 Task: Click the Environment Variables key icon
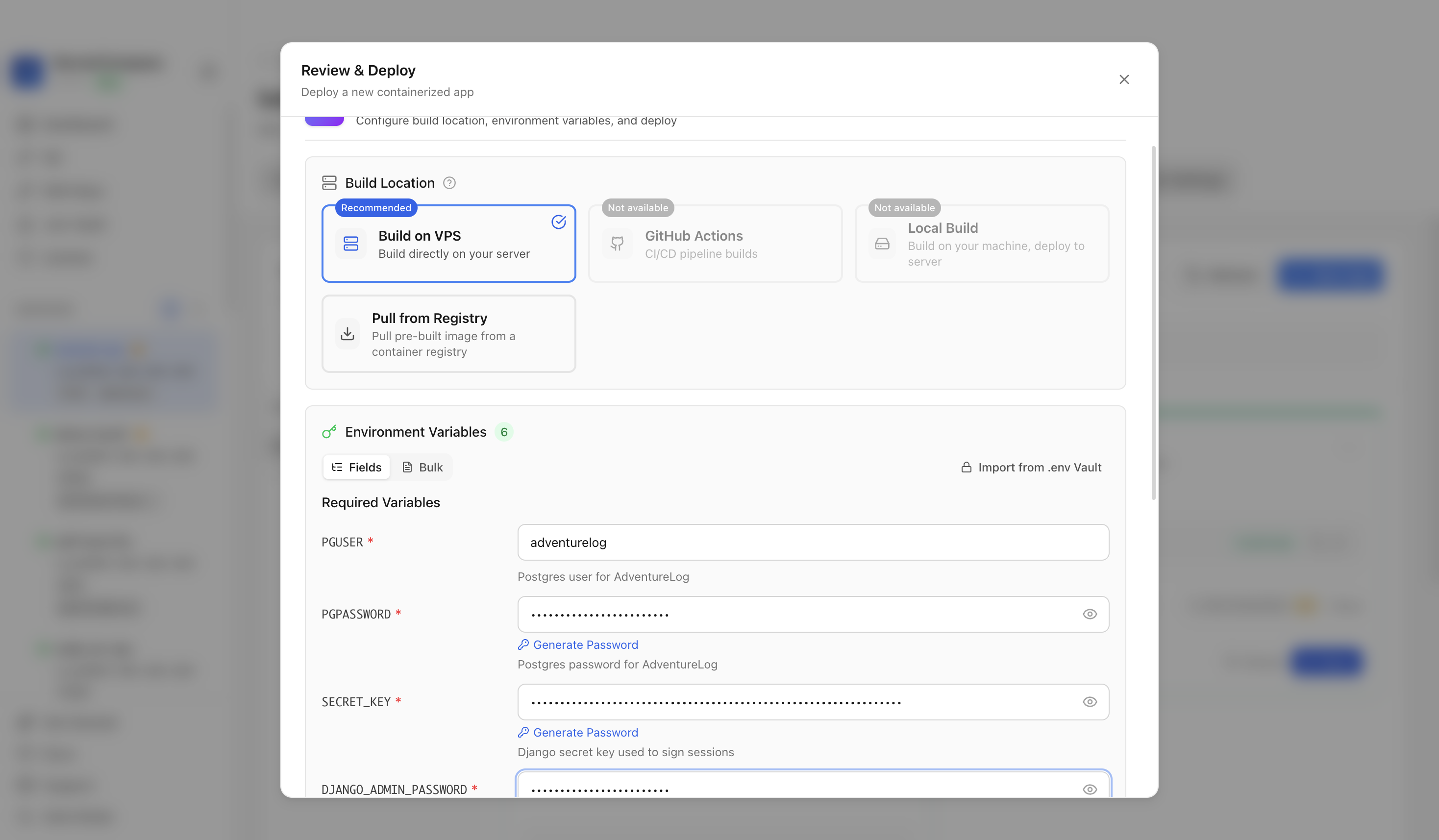click(329, 432)
